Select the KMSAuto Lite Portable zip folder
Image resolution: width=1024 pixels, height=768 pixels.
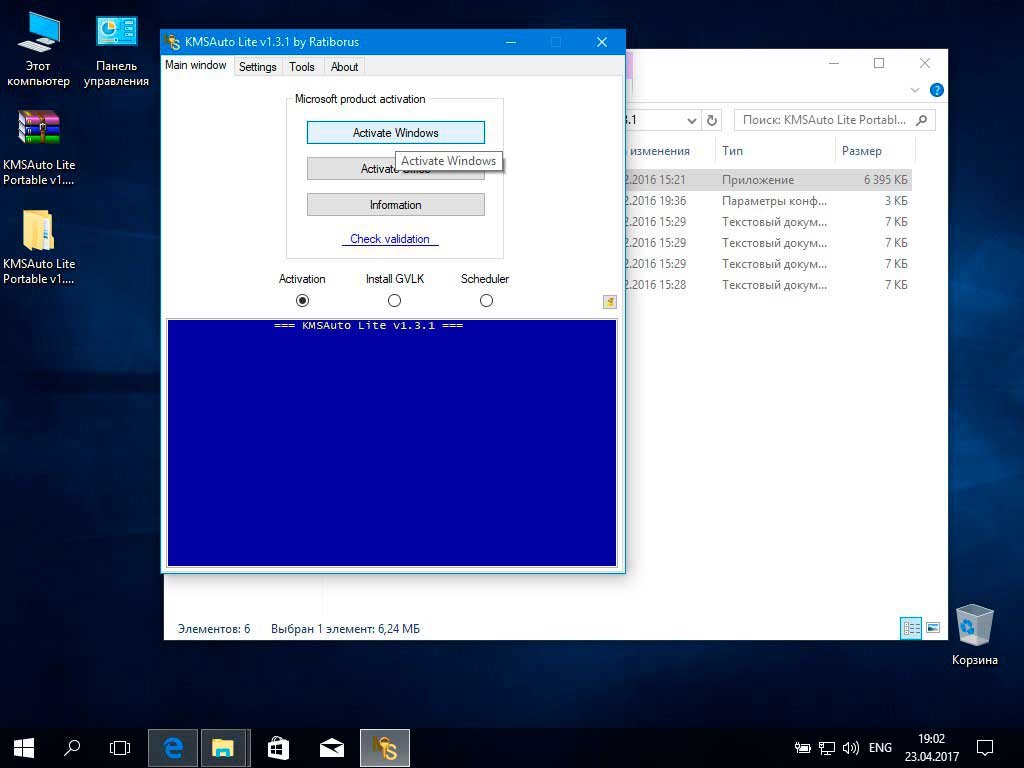coord(39,247)
